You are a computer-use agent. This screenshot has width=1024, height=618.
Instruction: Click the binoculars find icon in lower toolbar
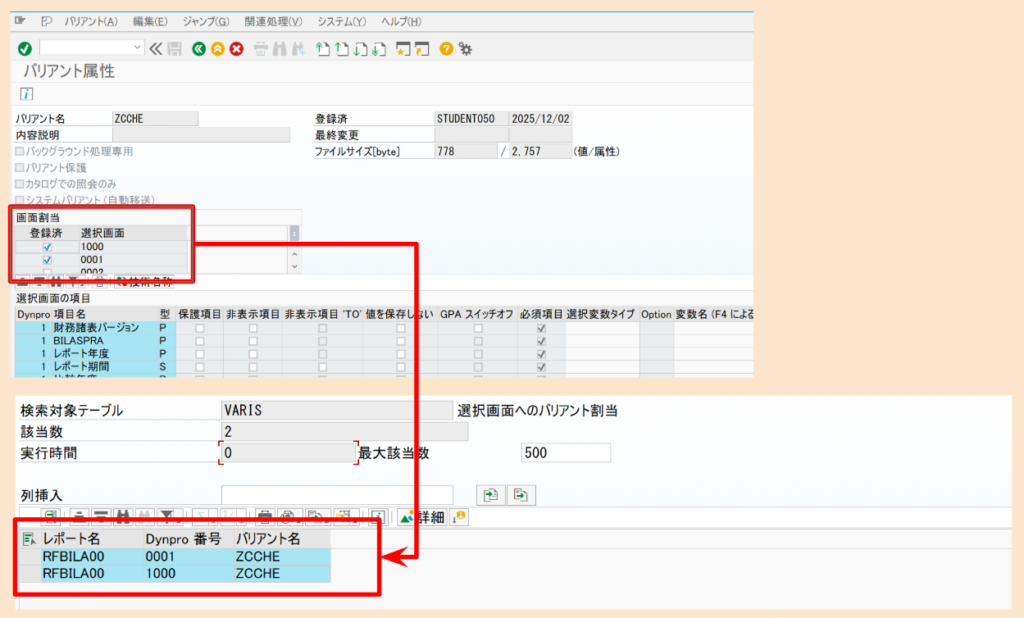coord(123,517)
